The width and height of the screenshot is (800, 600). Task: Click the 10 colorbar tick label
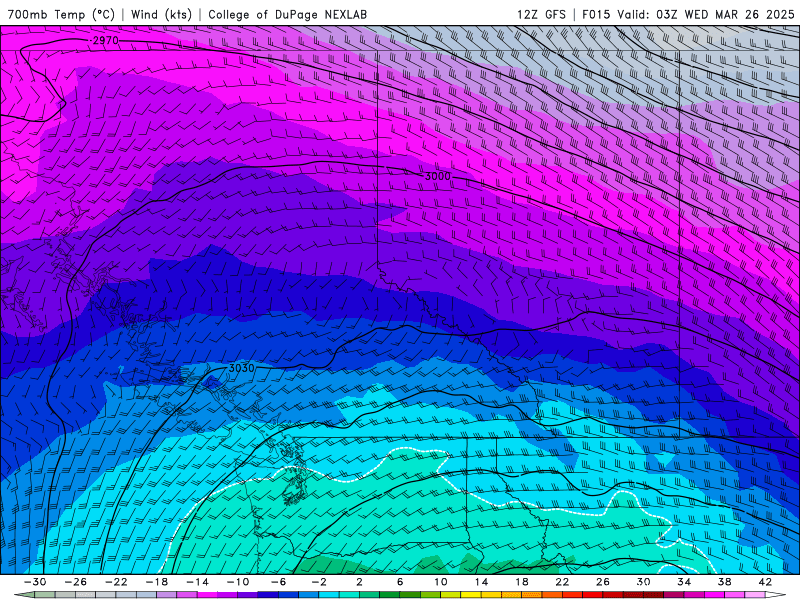pos(440,582)
